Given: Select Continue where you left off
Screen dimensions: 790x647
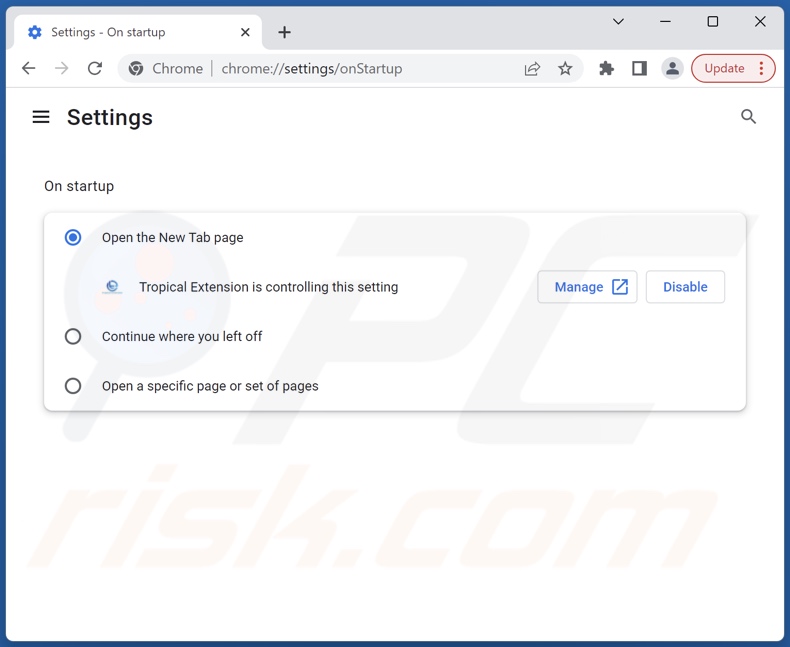Looking at the screenshot, I should click(x=73, y=336).
